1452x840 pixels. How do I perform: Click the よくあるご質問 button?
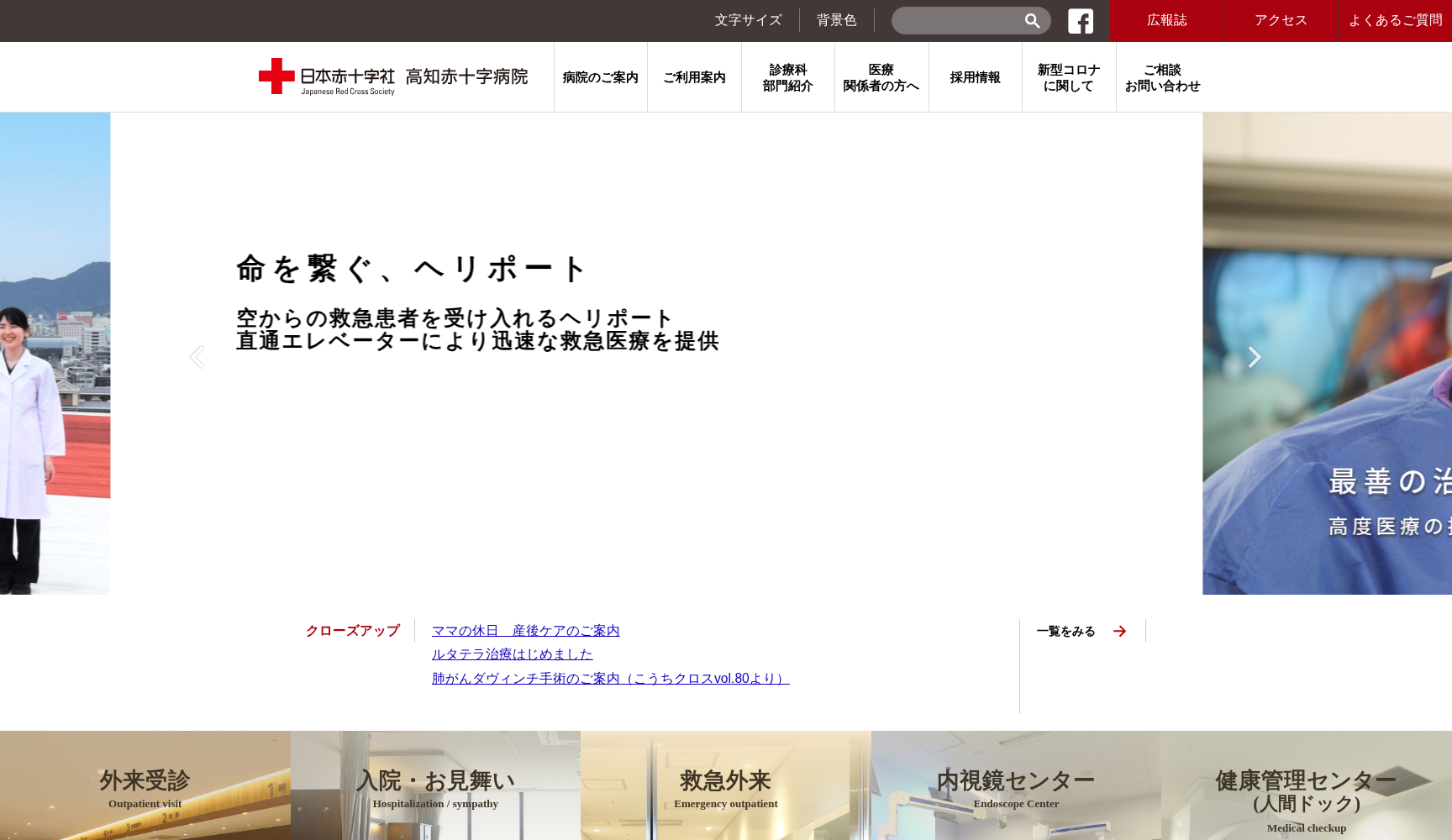coord(1397,20)
